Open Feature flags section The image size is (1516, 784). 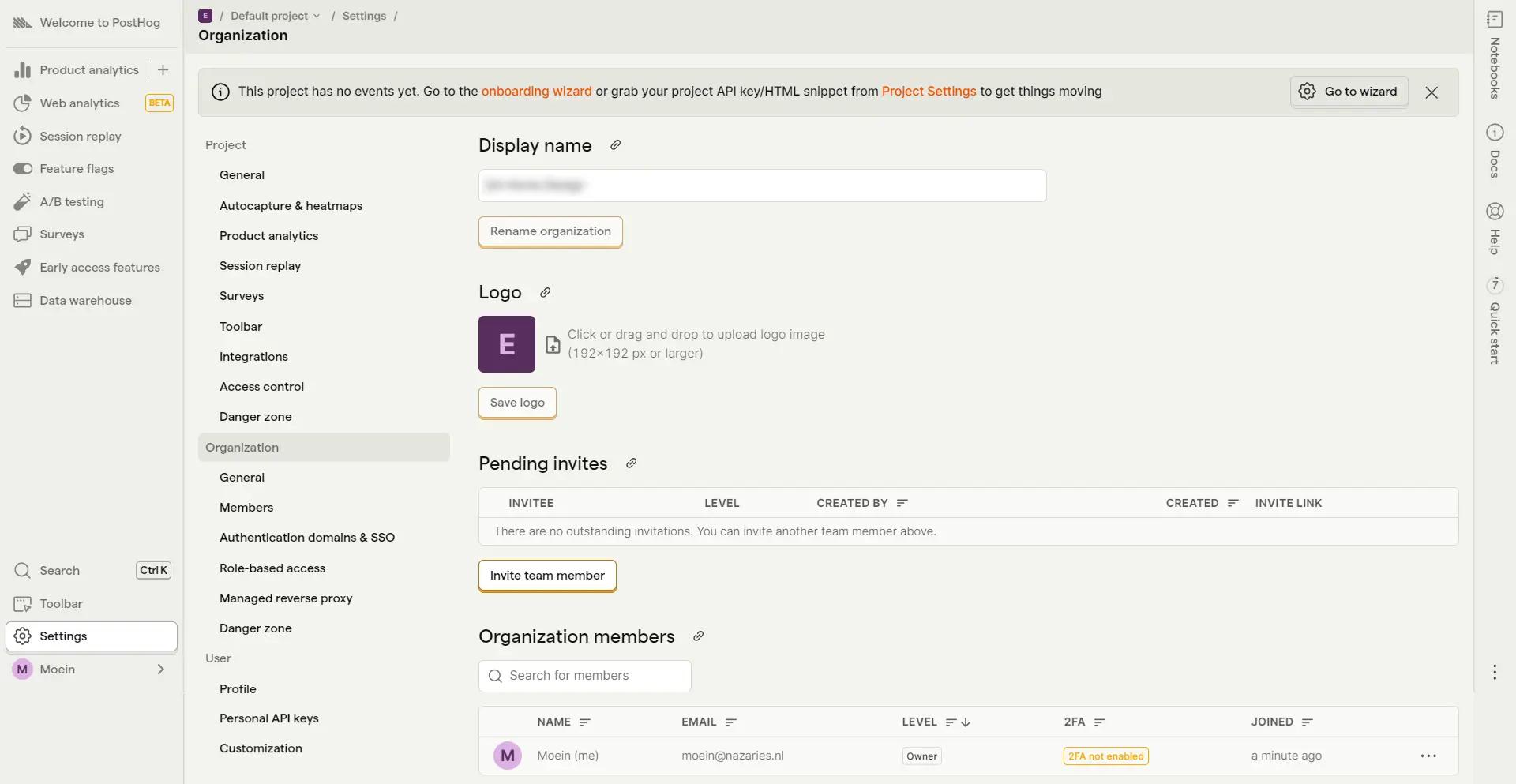(92, 169)
